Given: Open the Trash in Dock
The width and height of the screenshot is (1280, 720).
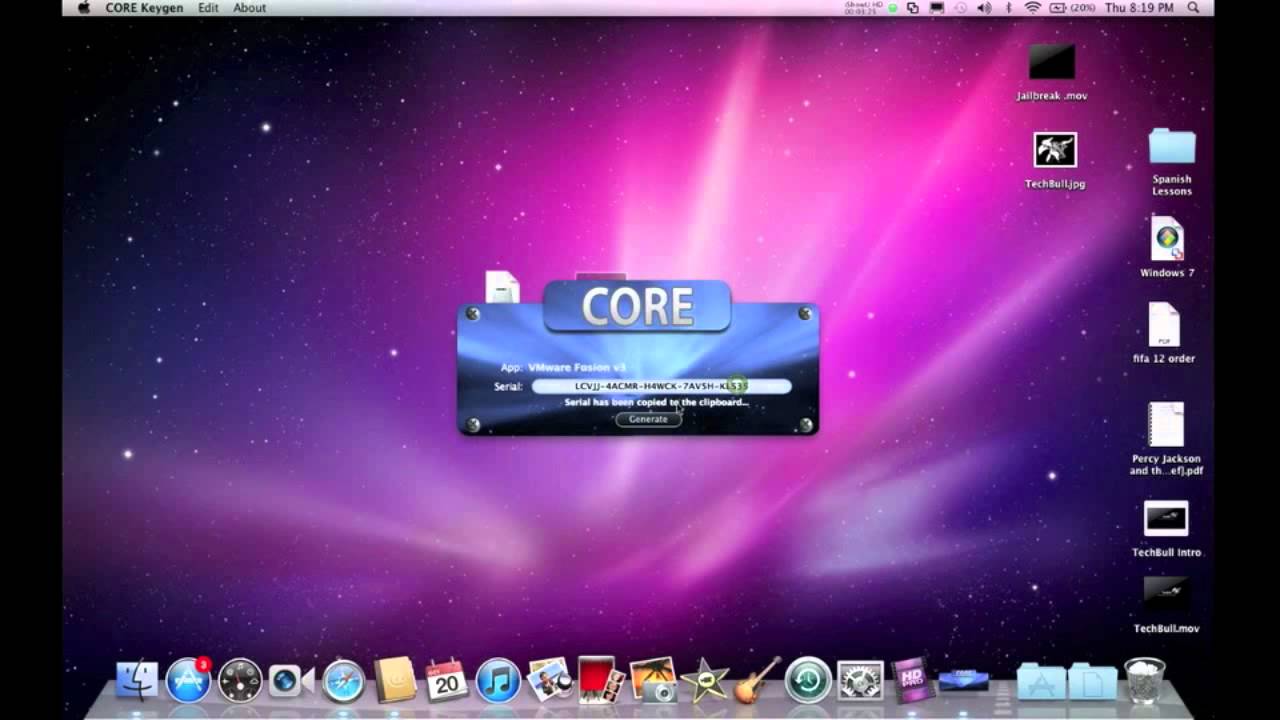Looking at the screenshot, I should click(1144, 680).
